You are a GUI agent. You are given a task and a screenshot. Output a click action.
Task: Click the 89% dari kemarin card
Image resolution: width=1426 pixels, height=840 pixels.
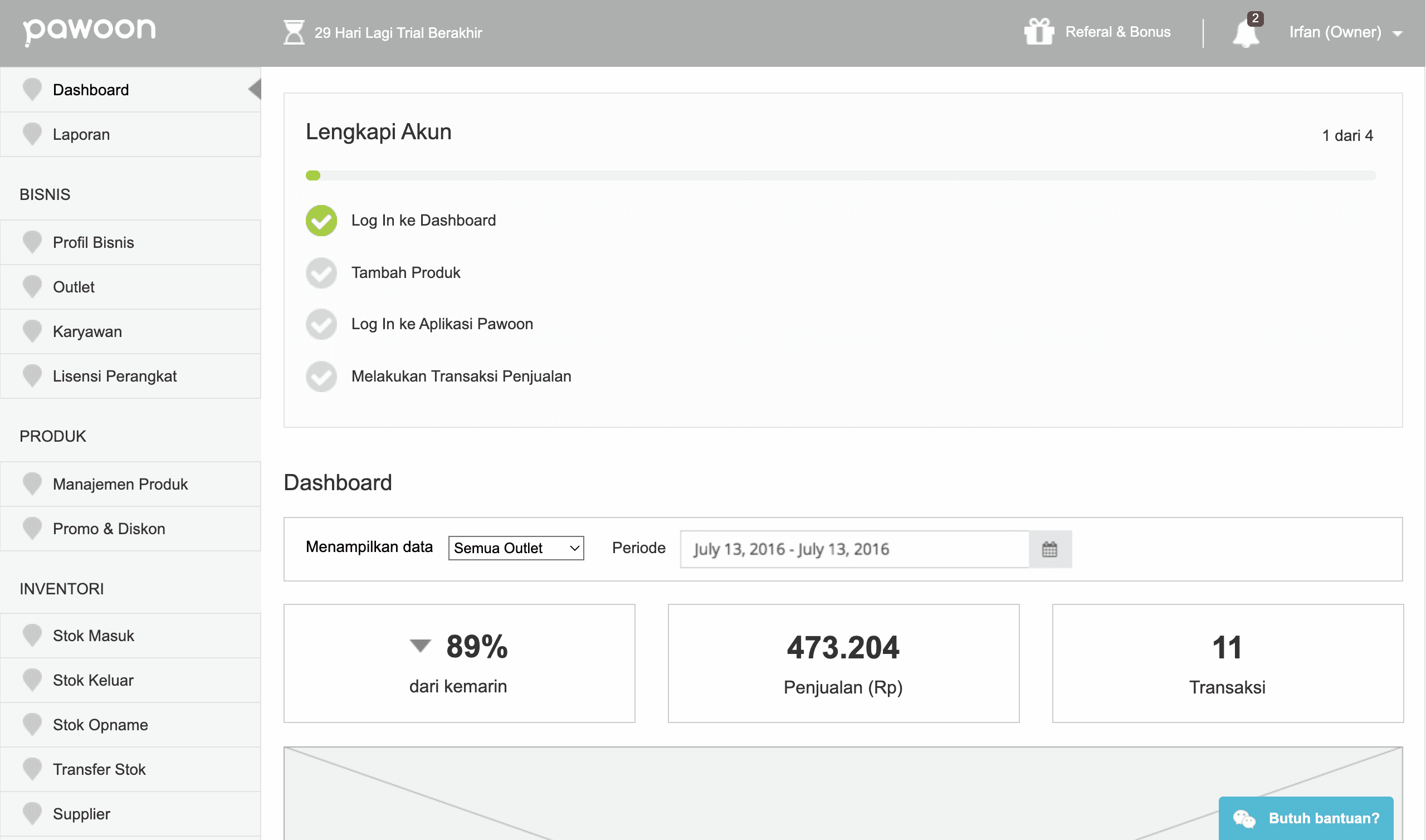460,664
